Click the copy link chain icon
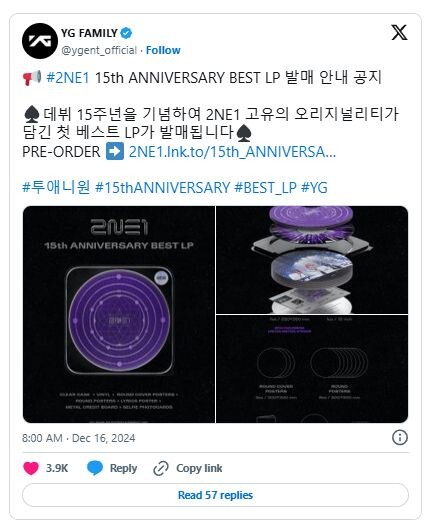Screen dimensions: 432x532 [x=161, y=469]
